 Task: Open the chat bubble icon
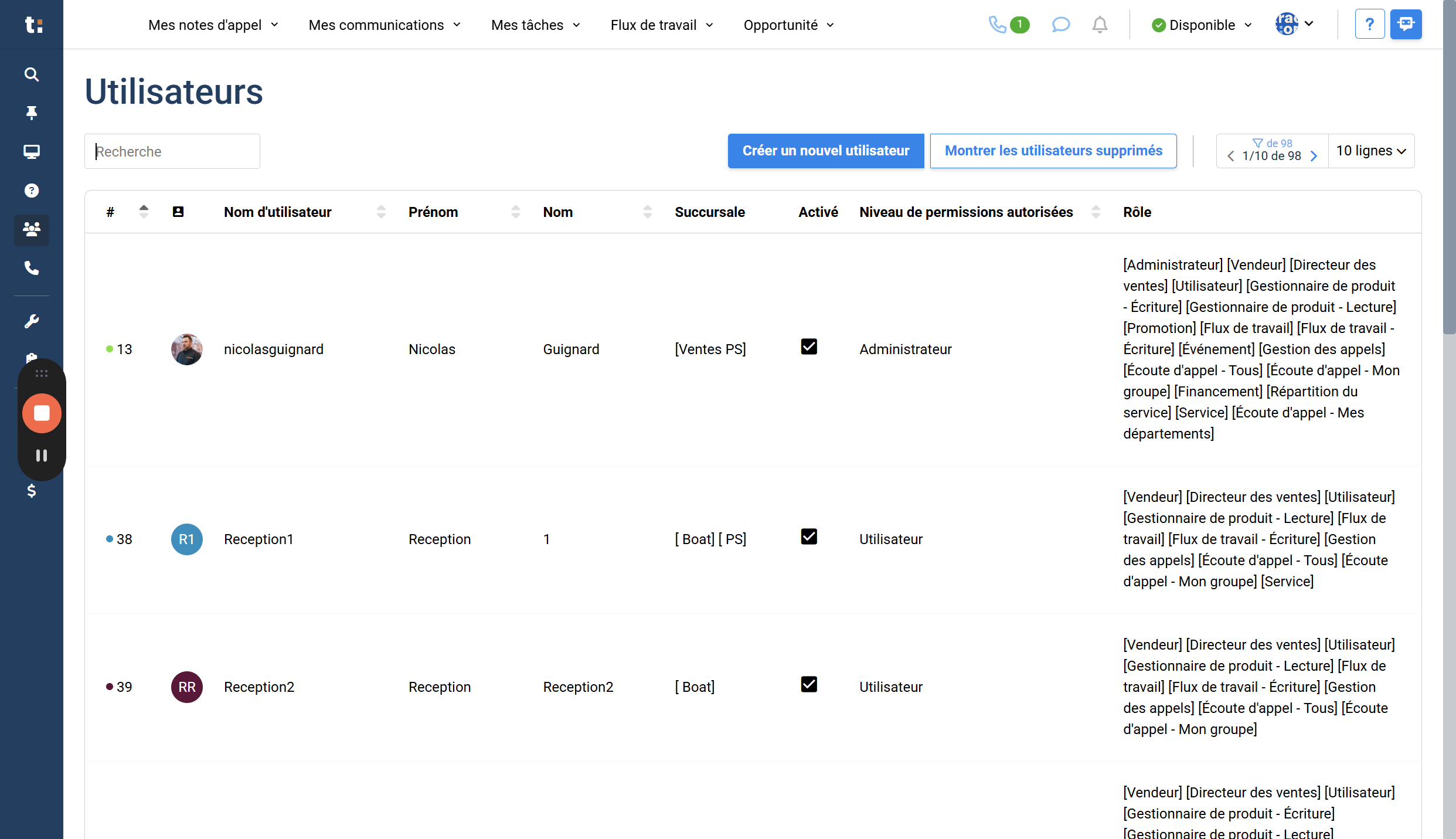[1060, 25]
